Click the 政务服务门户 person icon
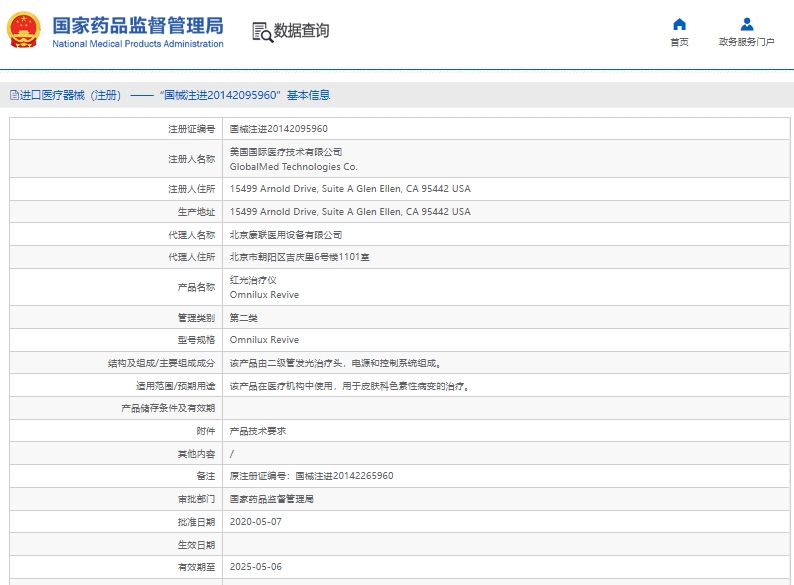The height and width of the screenshot is (585, 794). click(x=746, y=24)
